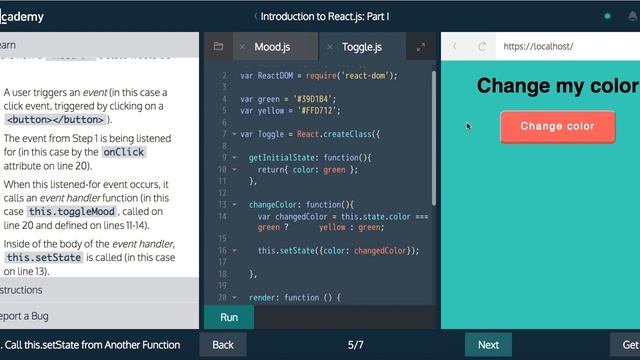The width and height of the screenshot is (640, 360).
Task: Switch to the Toggle.js tab
Action: 362,47
